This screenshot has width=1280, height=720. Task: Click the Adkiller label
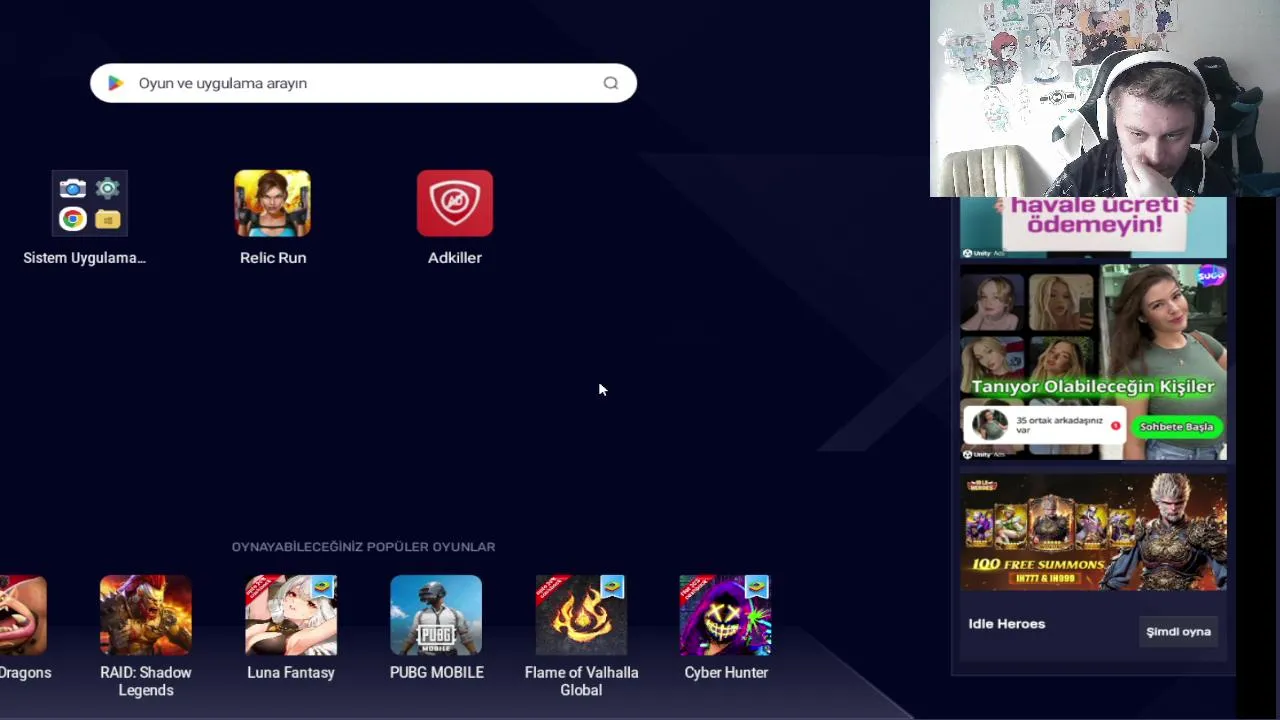coord(455,258)
